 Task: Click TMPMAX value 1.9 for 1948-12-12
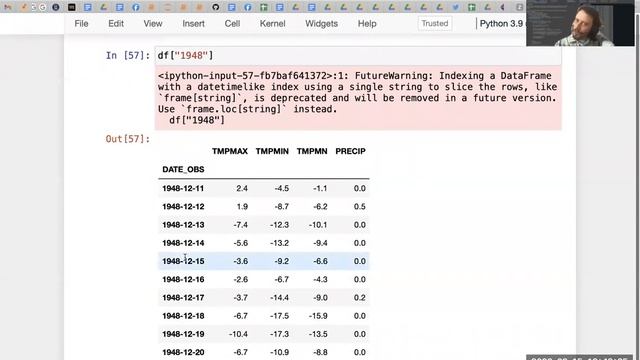(x=242, y=207)
